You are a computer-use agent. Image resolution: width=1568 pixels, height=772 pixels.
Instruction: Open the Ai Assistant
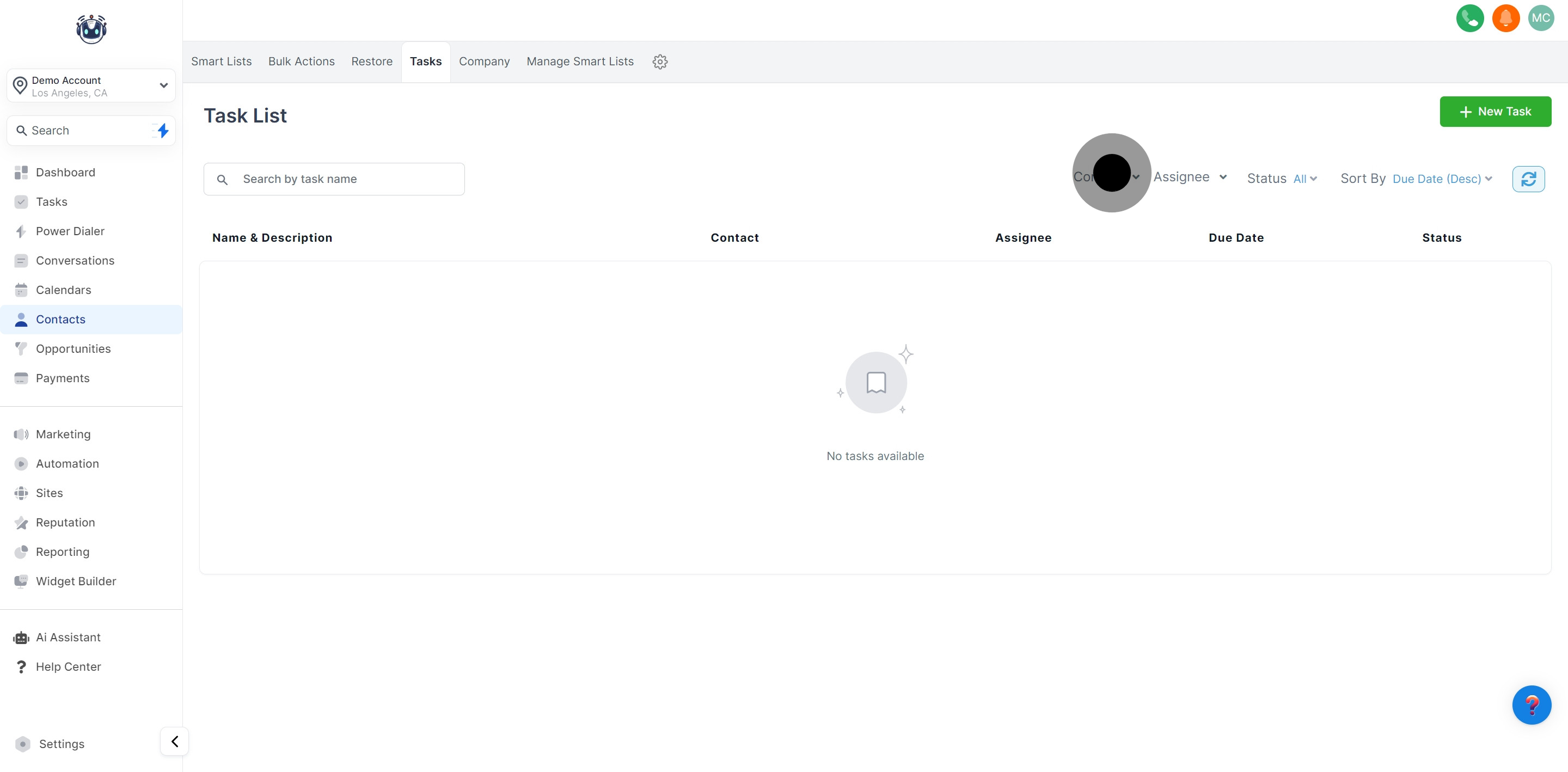[68, 637]
